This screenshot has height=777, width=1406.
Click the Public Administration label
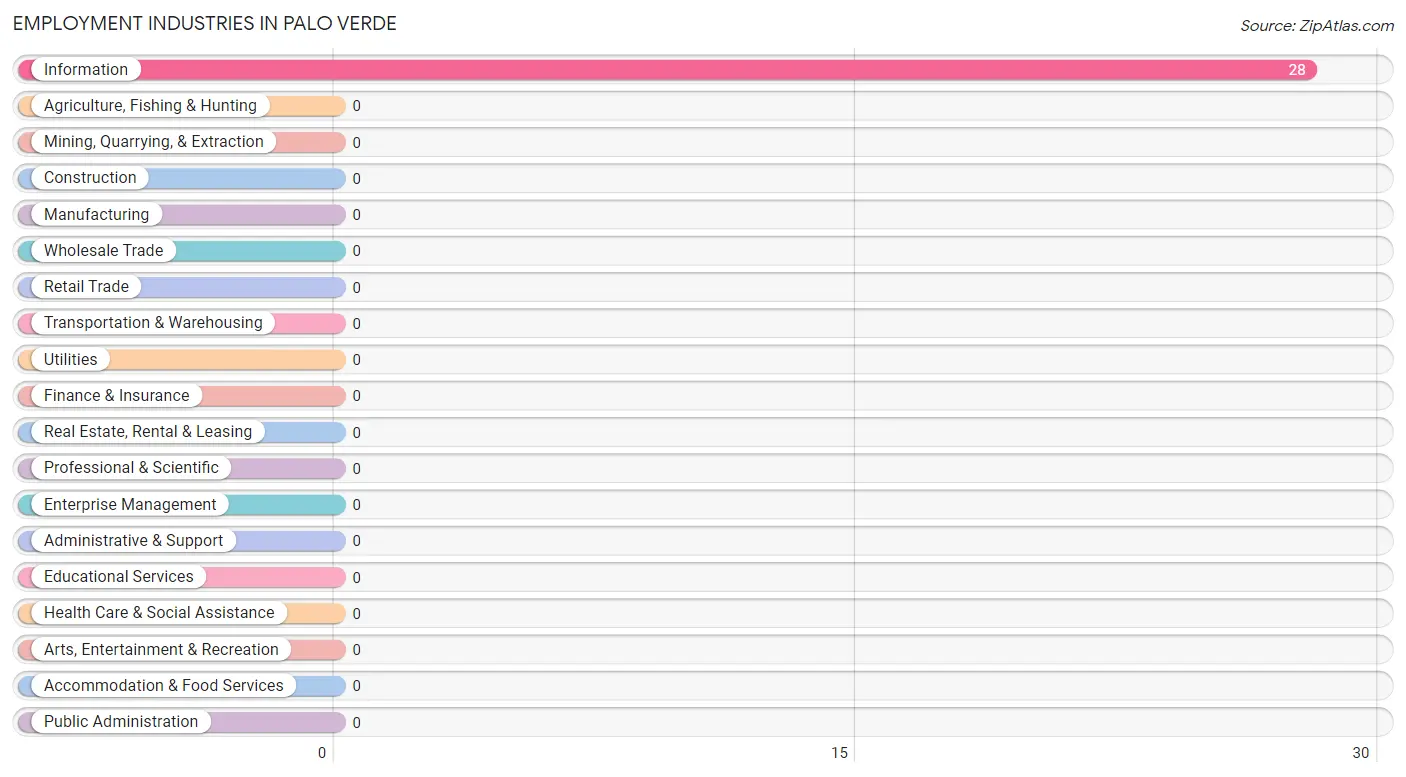[121, 722]
